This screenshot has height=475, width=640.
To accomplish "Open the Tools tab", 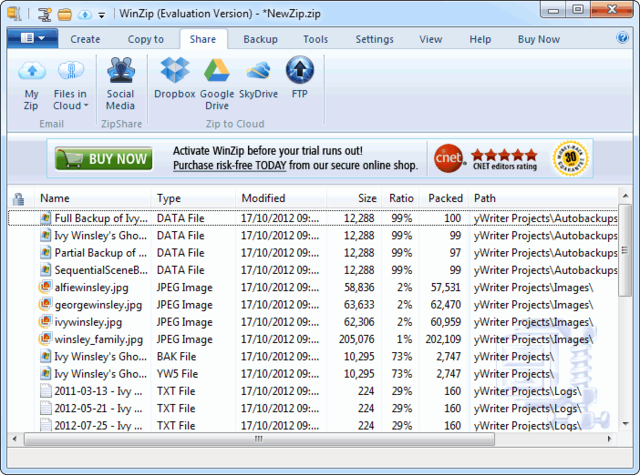I will [316, 39].
